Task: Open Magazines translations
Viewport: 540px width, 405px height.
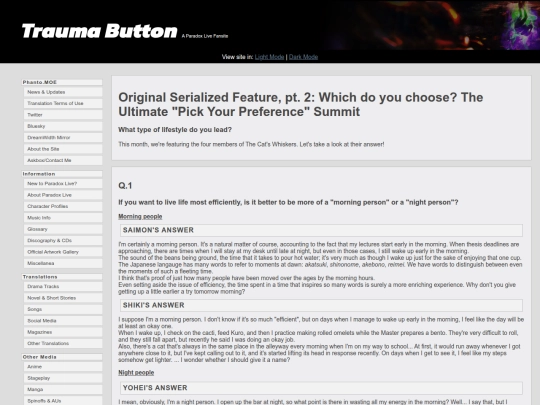Action: 63,332
